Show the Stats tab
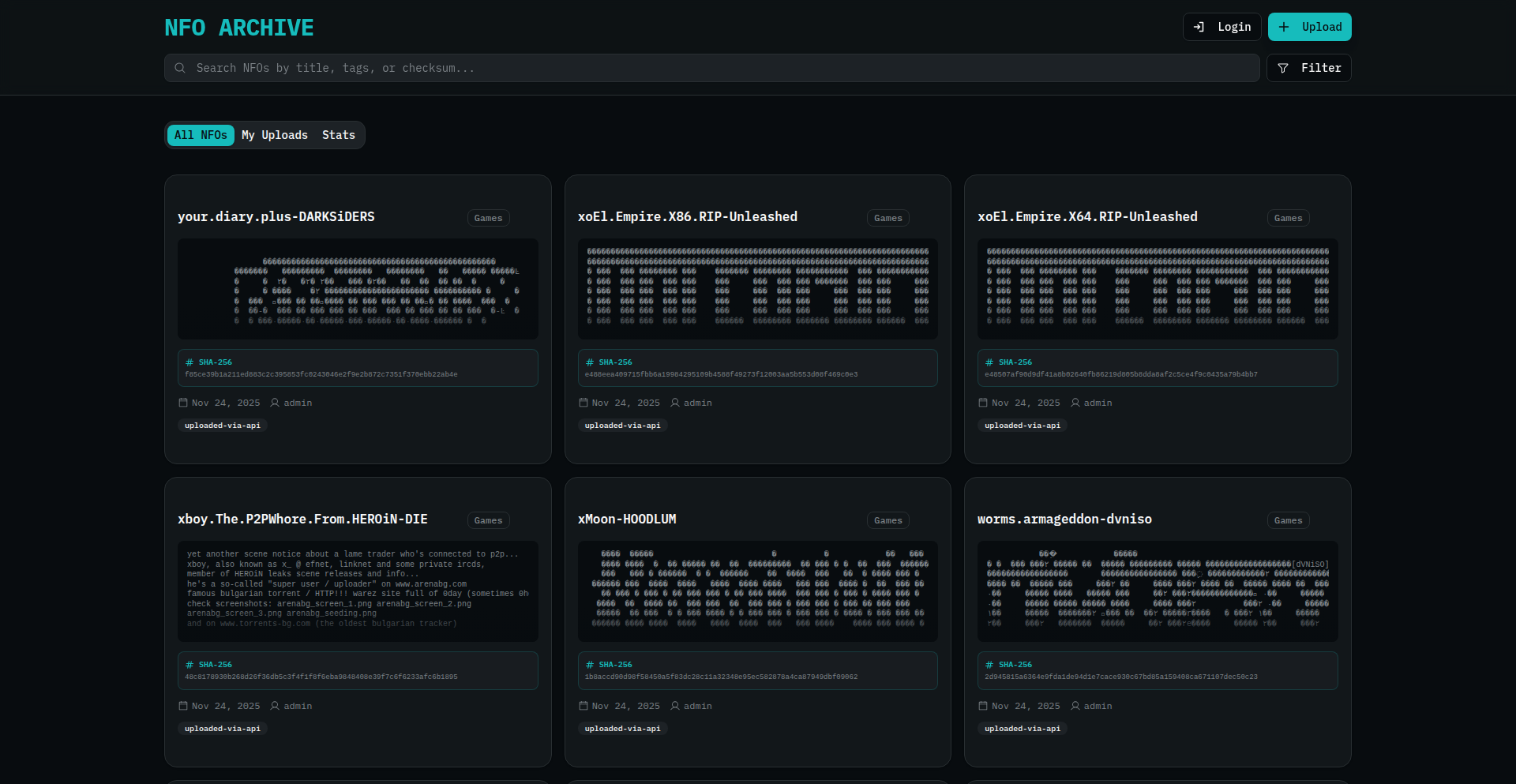 [339, 135]
